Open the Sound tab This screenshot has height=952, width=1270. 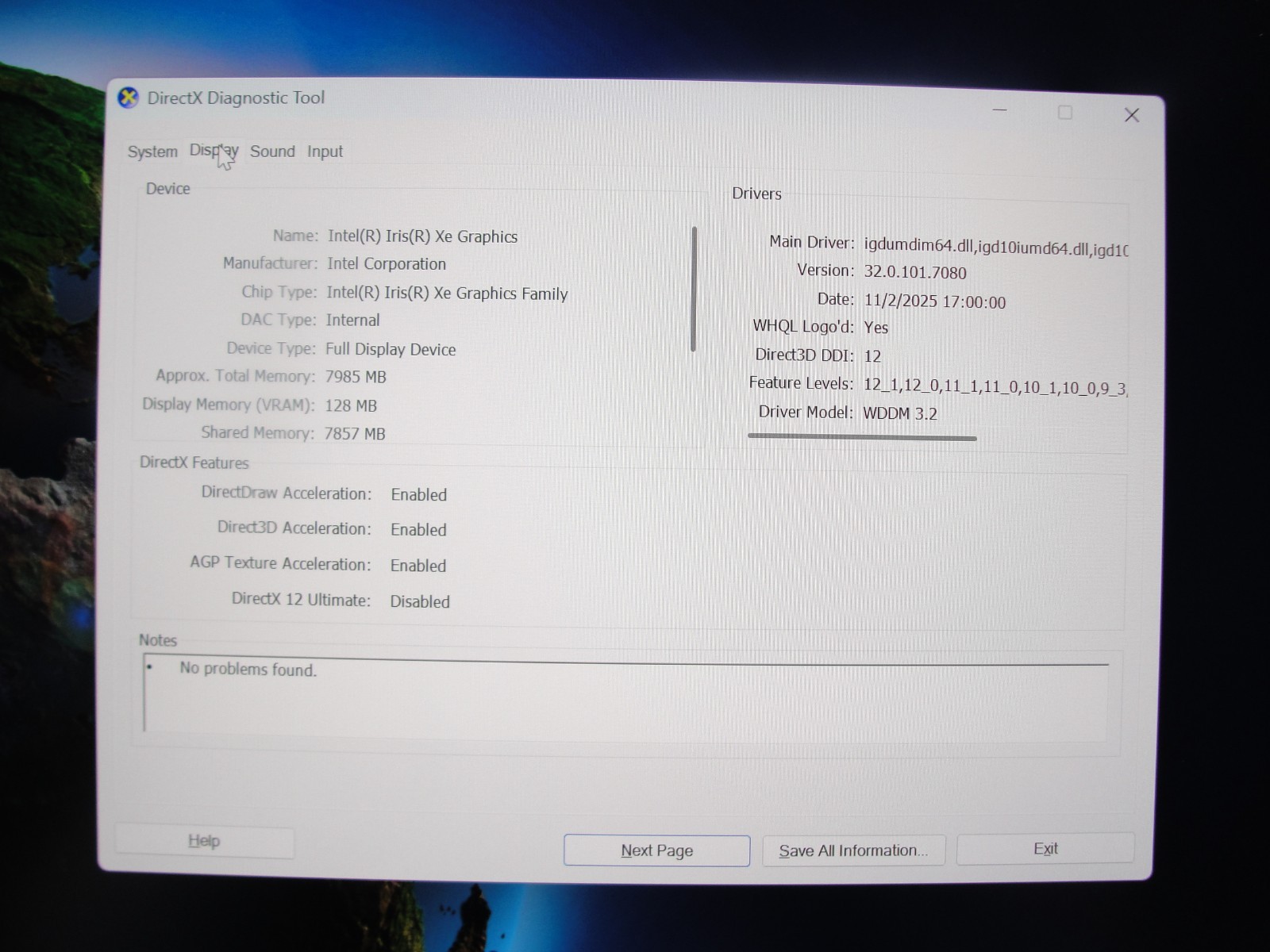coord(272,151)
